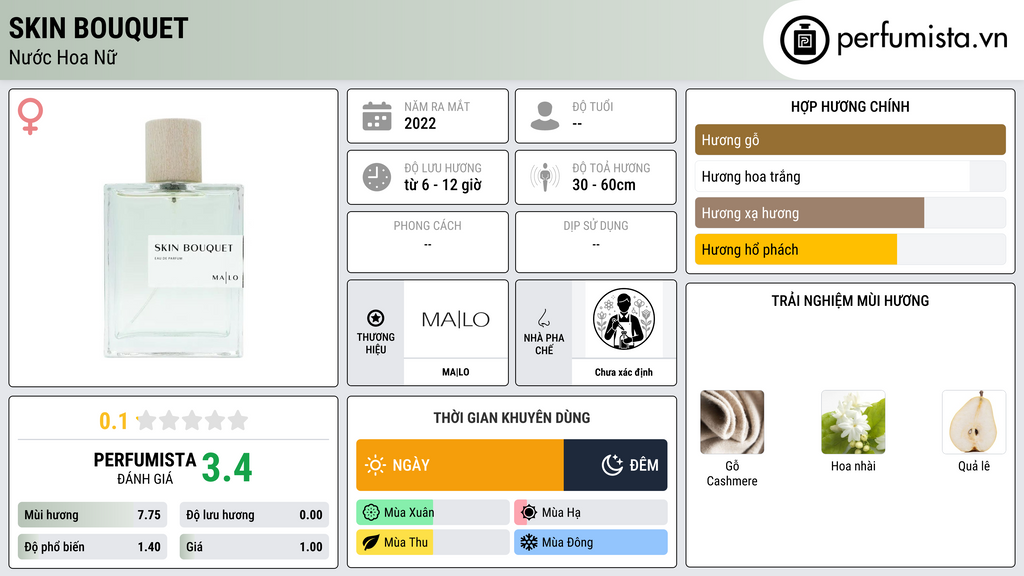1024x576 pixels.
Task: Select the Ngày daytime segment
Action: tap(460, 465)
